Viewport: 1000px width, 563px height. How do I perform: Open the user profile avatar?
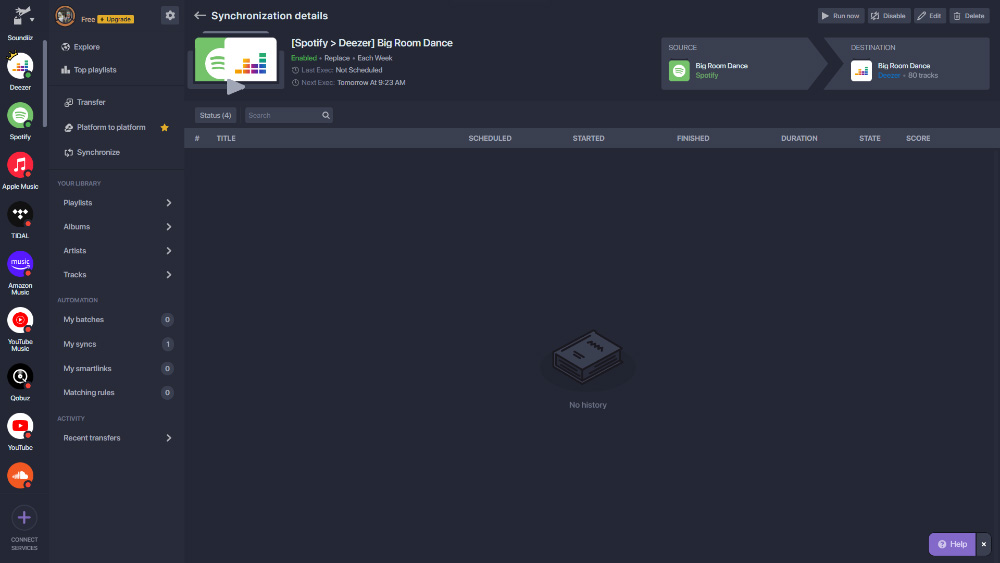pyautogui.click(x=65, y=16)
